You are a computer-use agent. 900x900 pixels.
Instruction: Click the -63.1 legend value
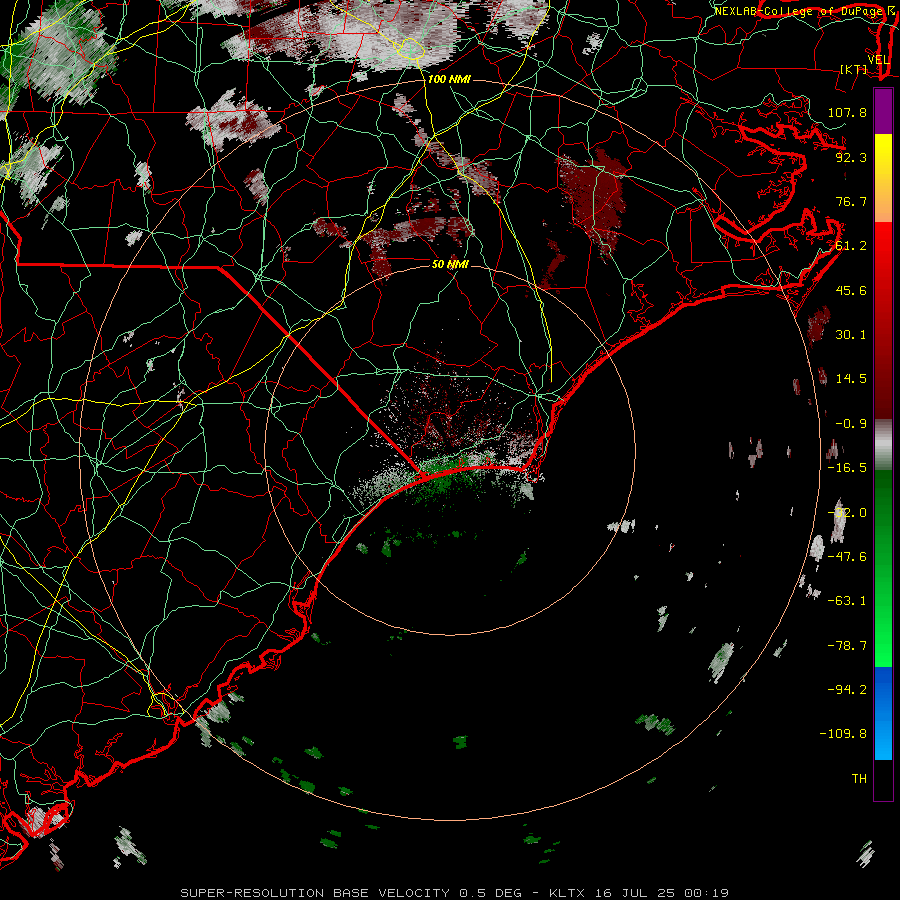847,601
